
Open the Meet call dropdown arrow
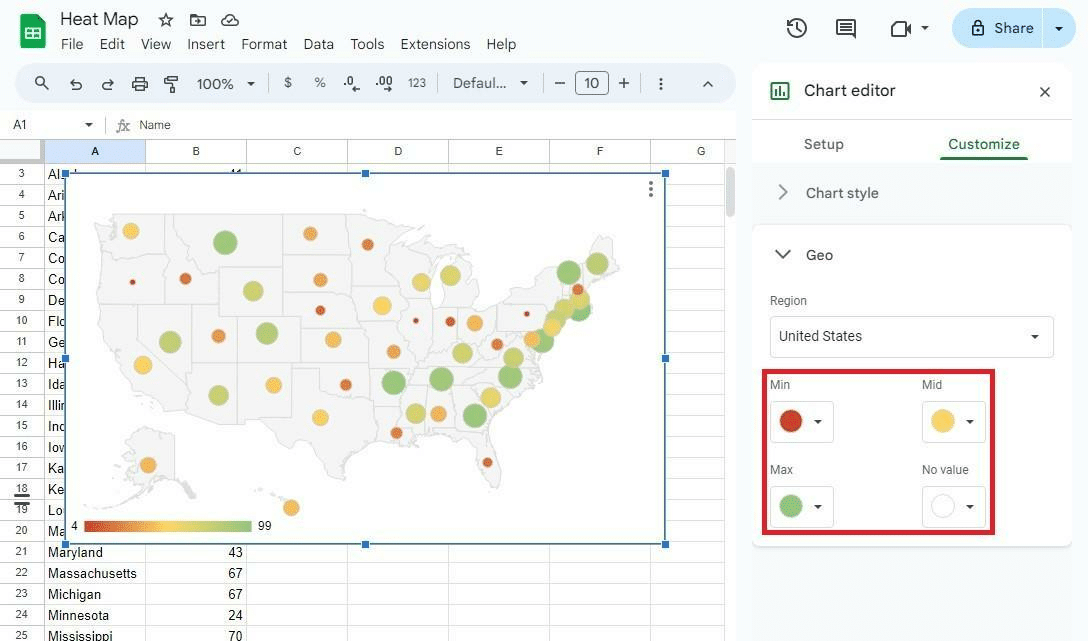pyautogui.click(x=925, y=28)
